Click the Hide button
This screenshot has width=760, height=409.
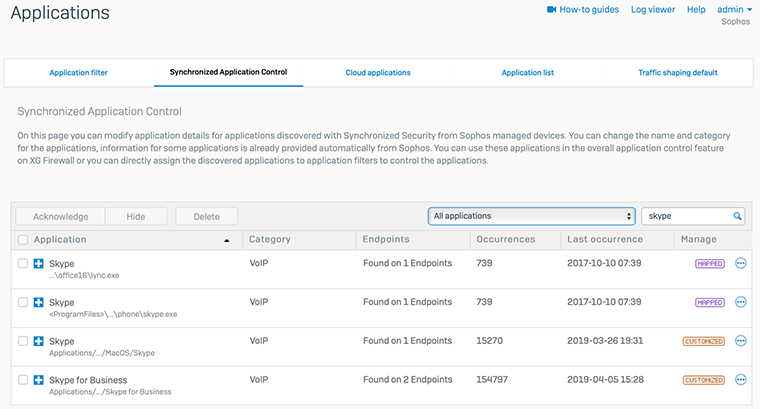pyautogui.click(x=136, y=217)
